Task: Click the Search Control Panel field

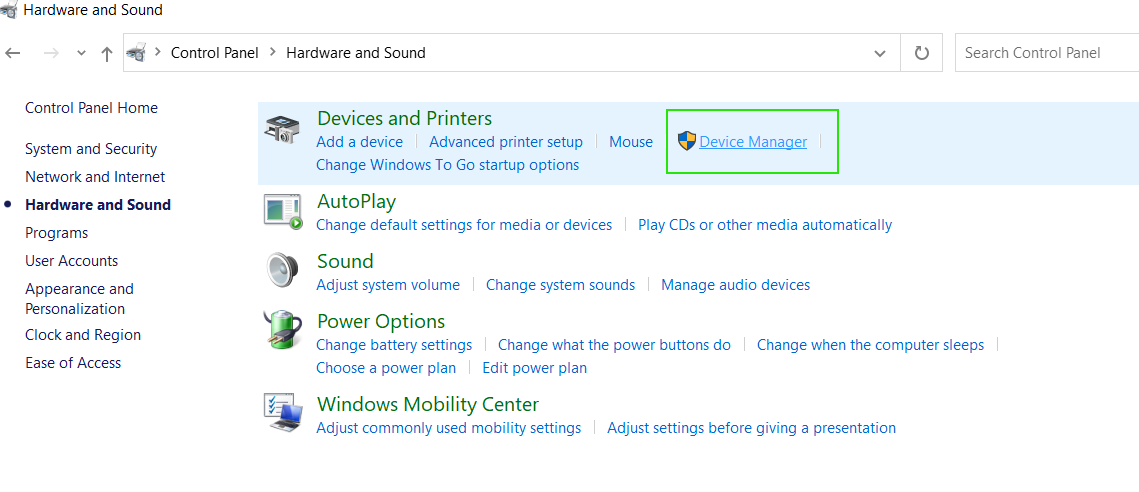Action: click(x=1047, y=53)
